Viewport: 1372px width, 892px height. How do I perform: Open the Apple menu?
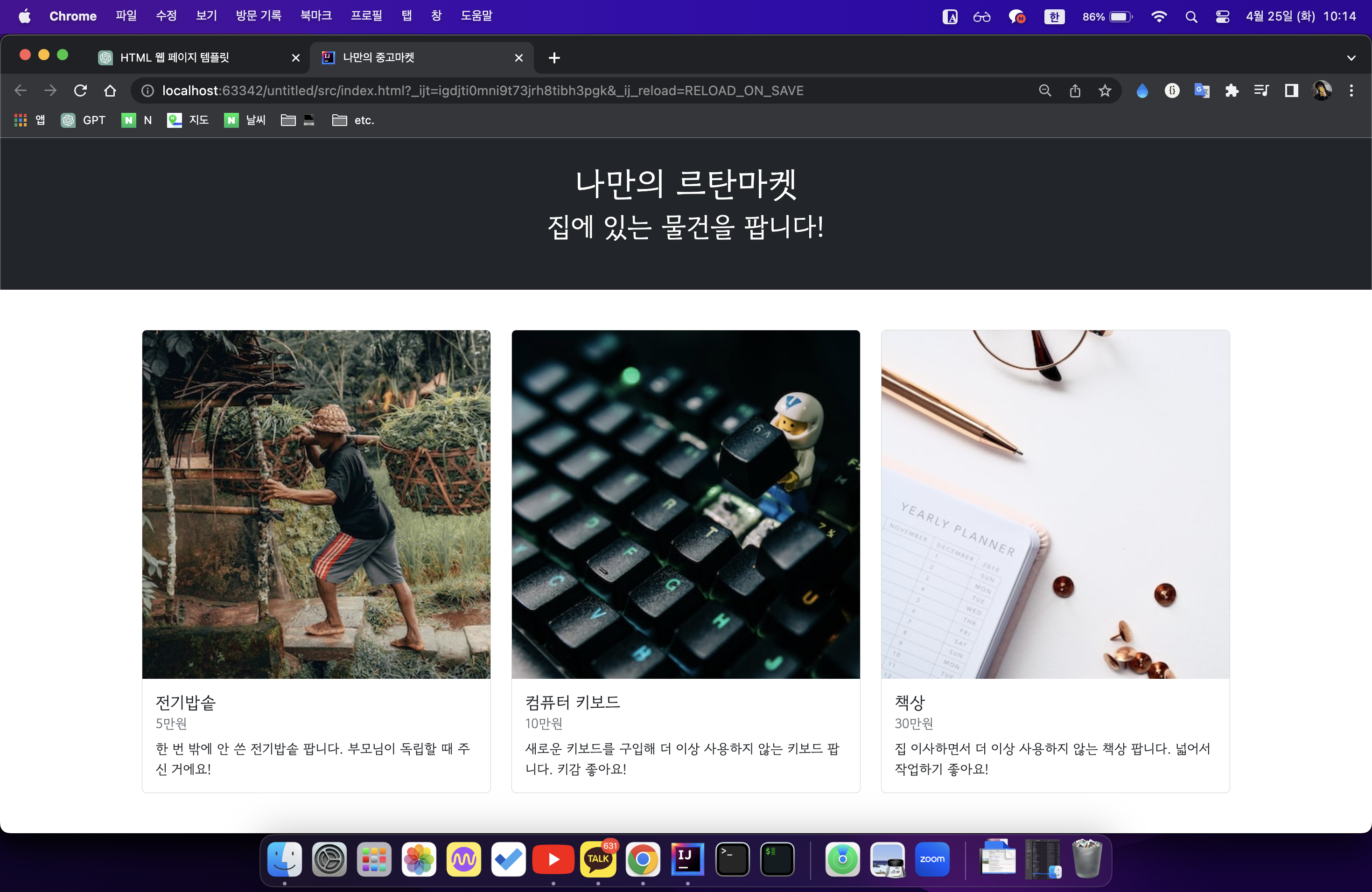[24, 16]
